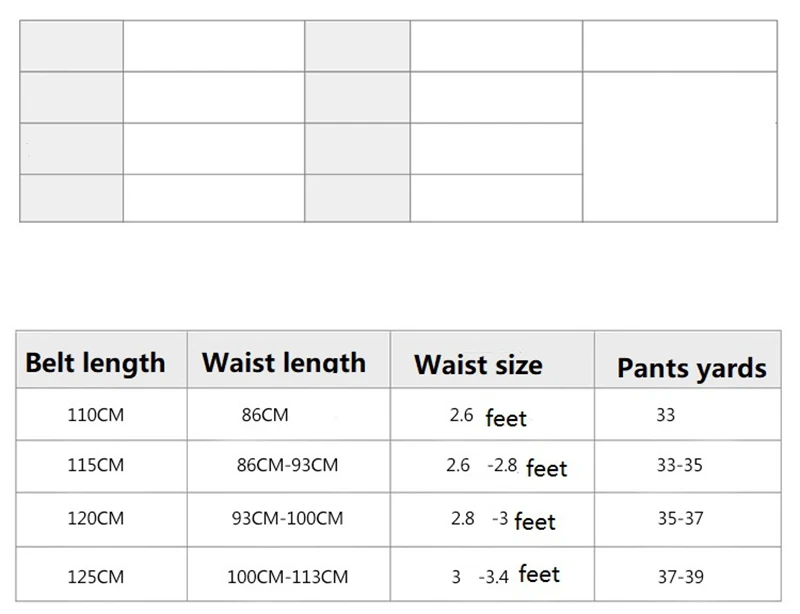Screen dimensions: 800x614
Task: Click the Waist length column header
Action: click(289, 360)
